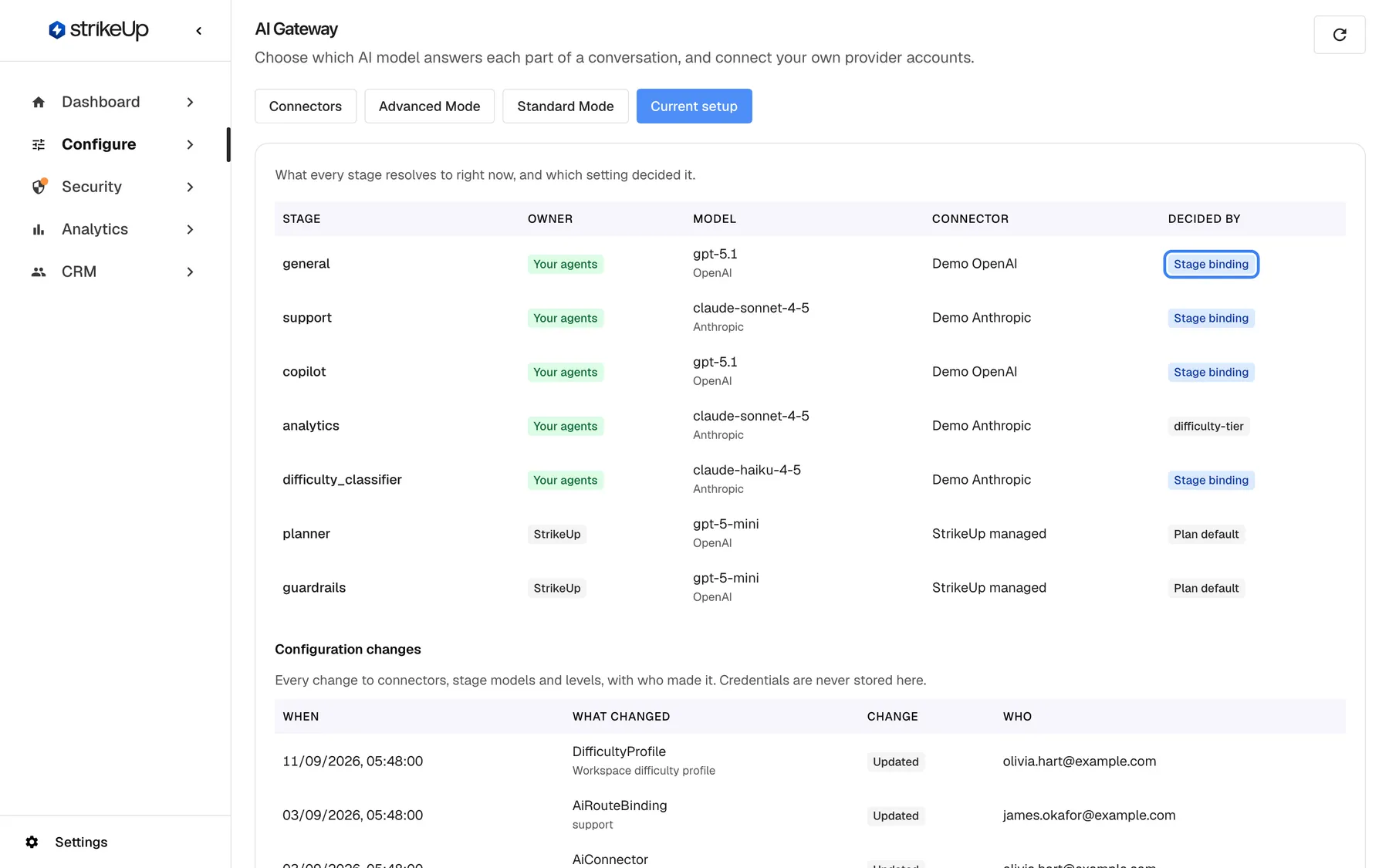
Task: Click the DECIDED BY column header
Action: click(x=1204, y=218)
